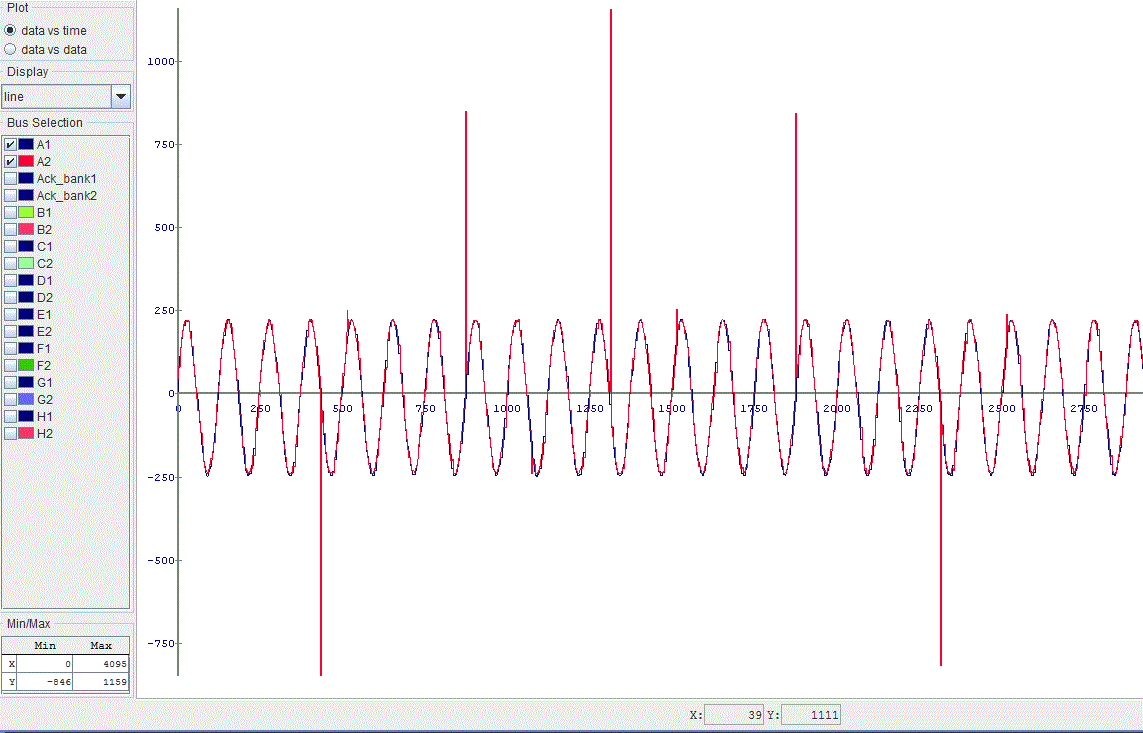Uncheck the A1 bus checkbox
The height and width of the screenshot is (733, 1143).
click(x=10, y=144)
